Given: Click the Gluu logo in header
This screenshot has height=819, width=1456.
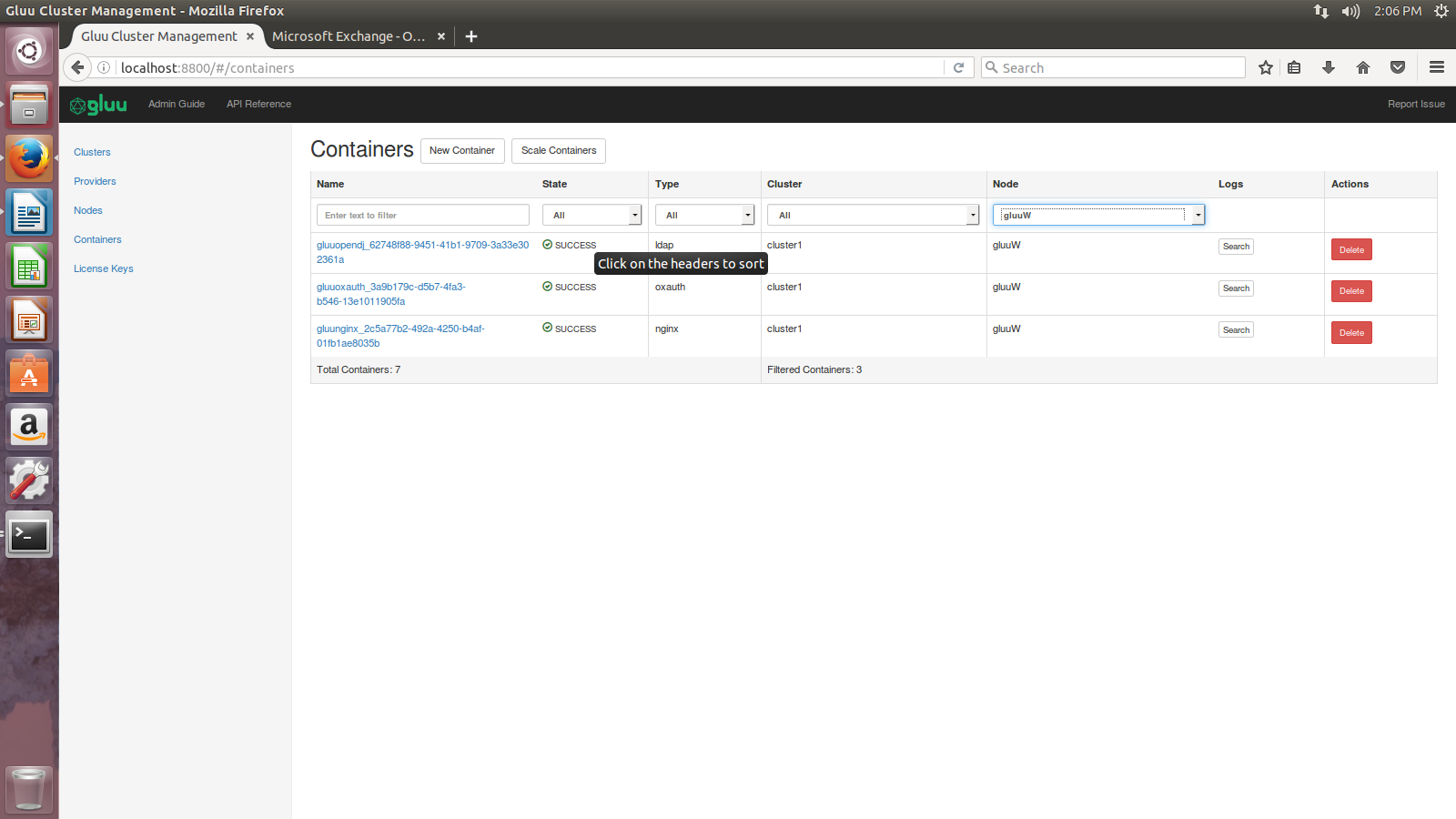Looking at the screenshot, I should point(98,105).
